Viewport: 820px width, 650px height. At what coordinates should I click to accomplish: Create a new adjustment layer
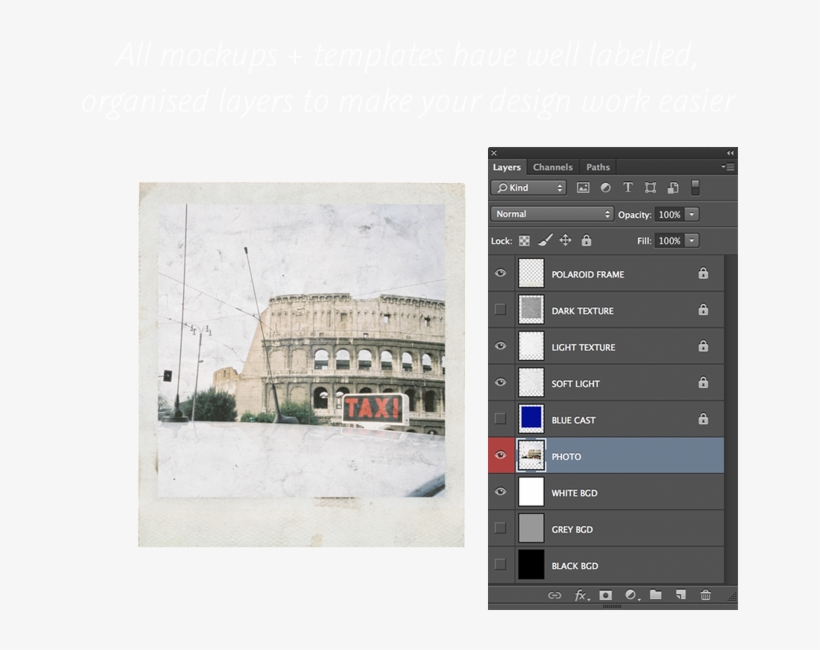click(630, 593)
